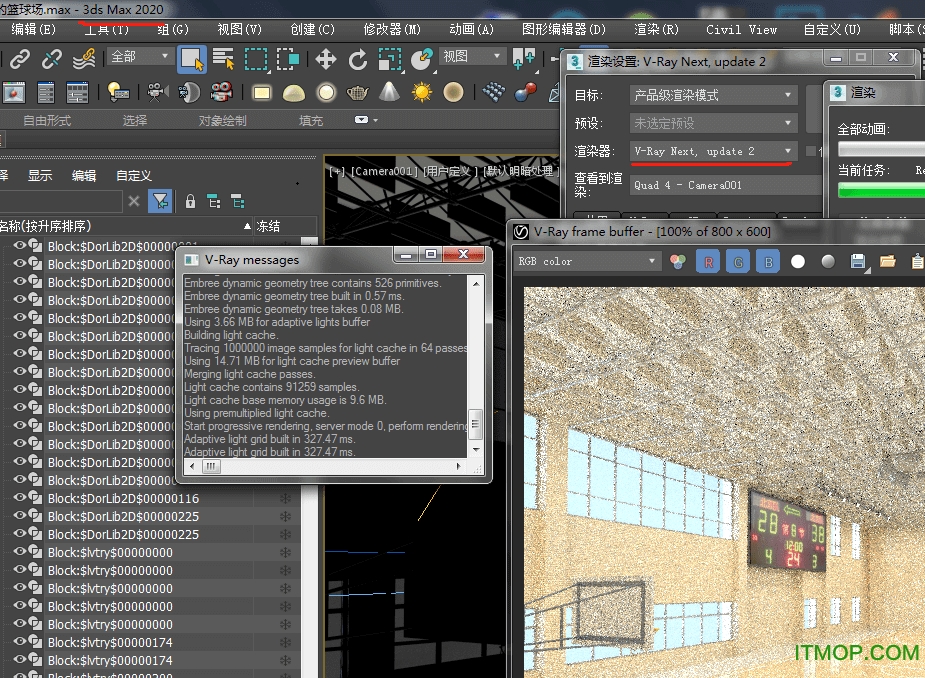Toggle checkbox beside the 渲染器 dropdown
Screen dimensions: 925x678
[x=811, y=151]
